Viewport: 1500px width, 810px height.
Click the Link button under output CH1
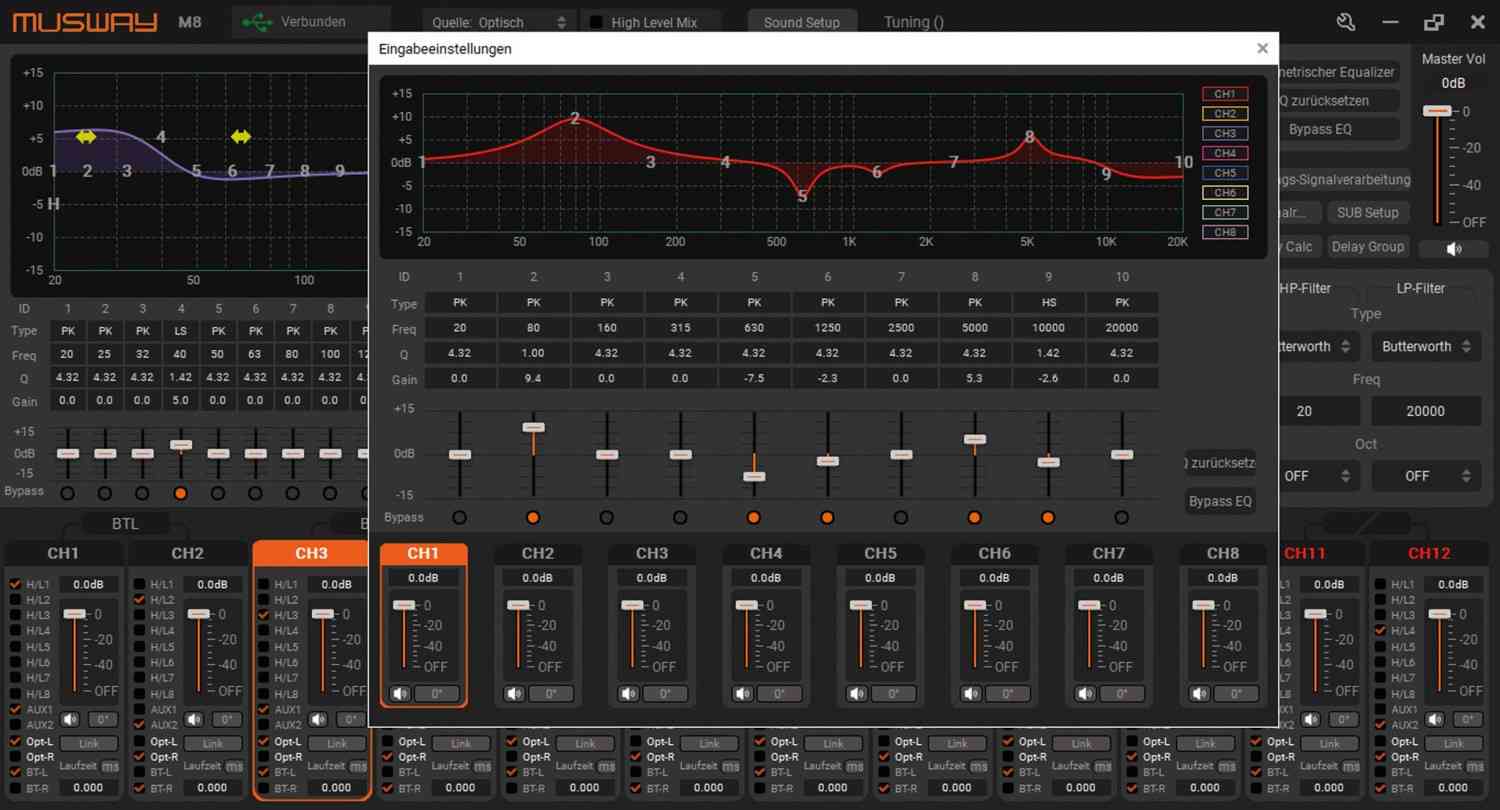pyautogui.click(x=89, y=743)
